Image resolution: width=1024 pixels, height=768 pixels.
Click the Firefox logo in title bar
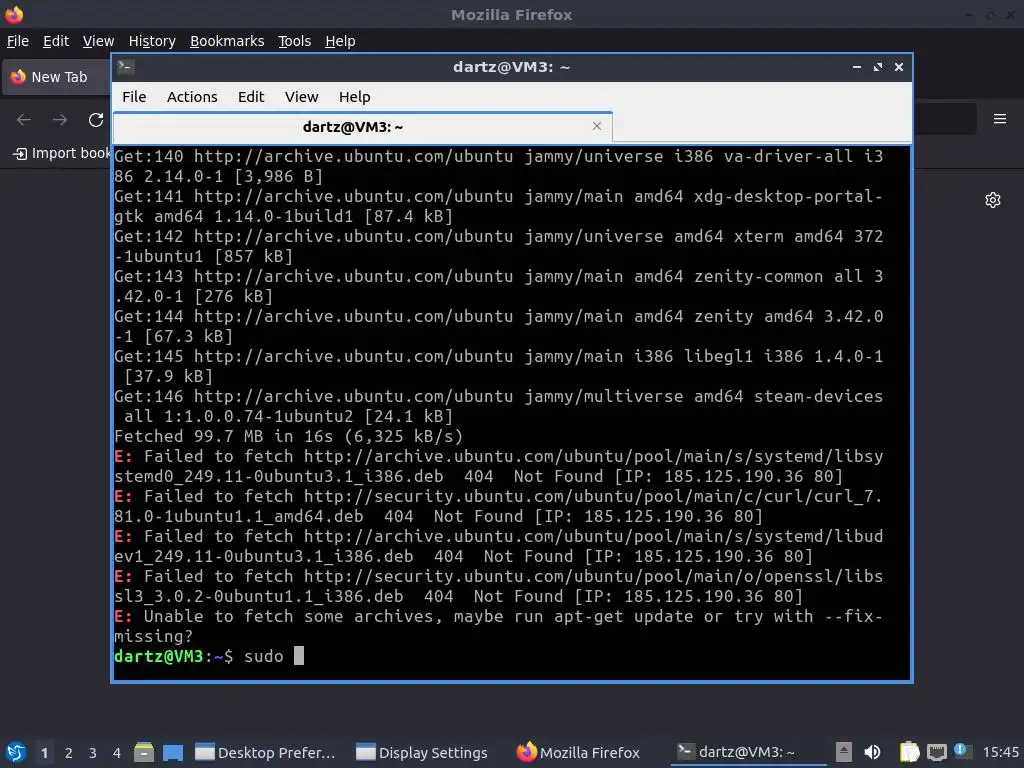[14, 14]
